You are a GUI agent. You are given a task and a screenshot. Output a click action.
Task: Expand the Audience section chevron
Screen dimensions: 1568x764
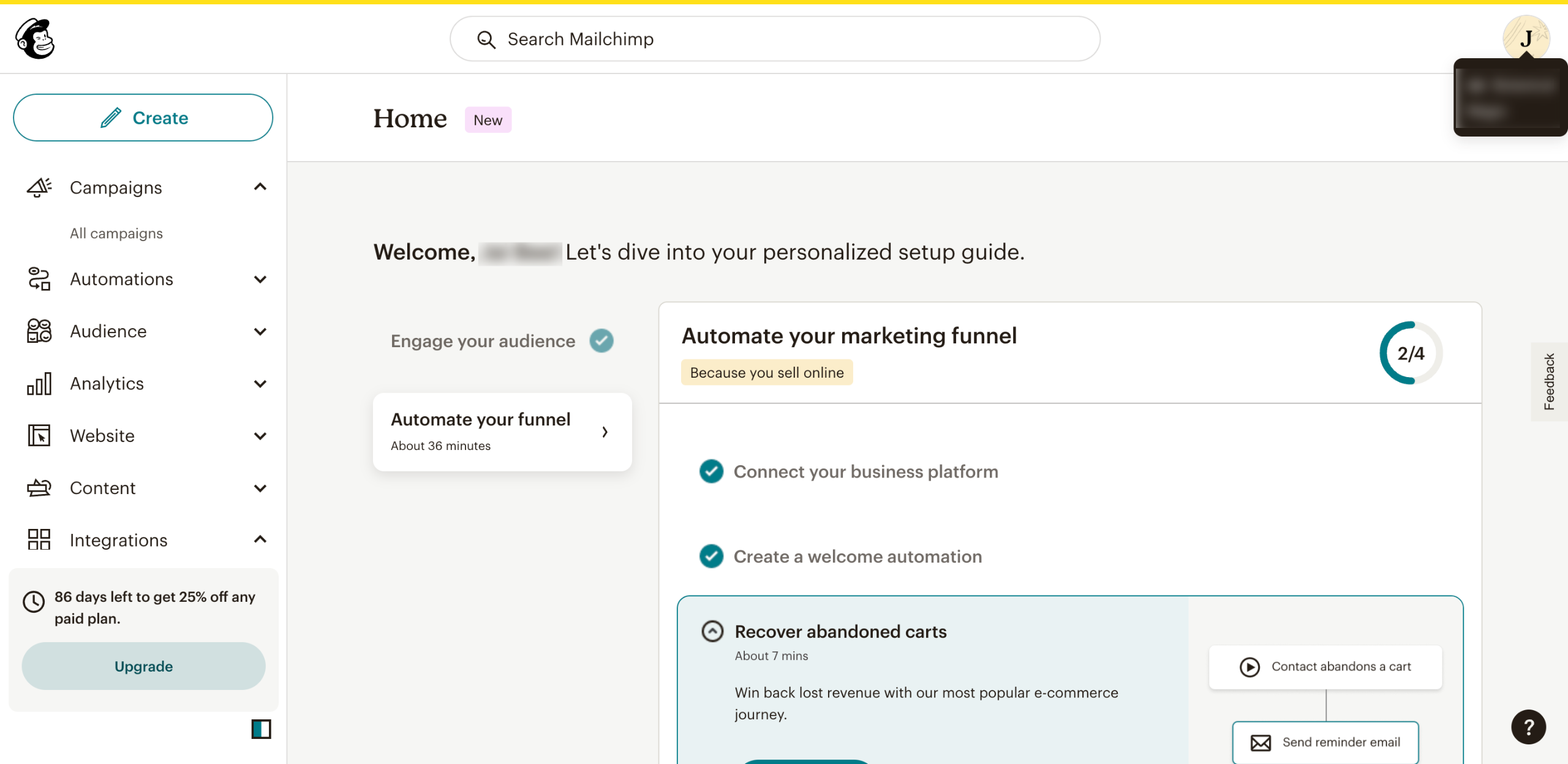pos(260,331)
